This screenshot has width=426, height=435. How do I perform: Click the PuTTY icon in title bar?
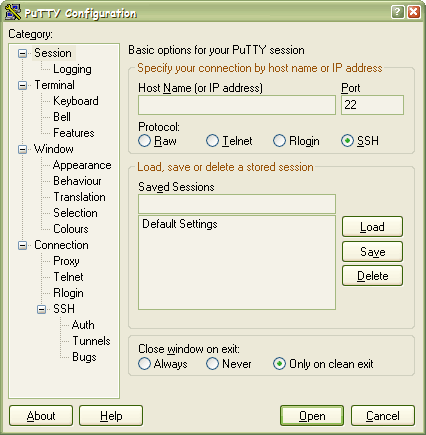click(x=13, y=12)
